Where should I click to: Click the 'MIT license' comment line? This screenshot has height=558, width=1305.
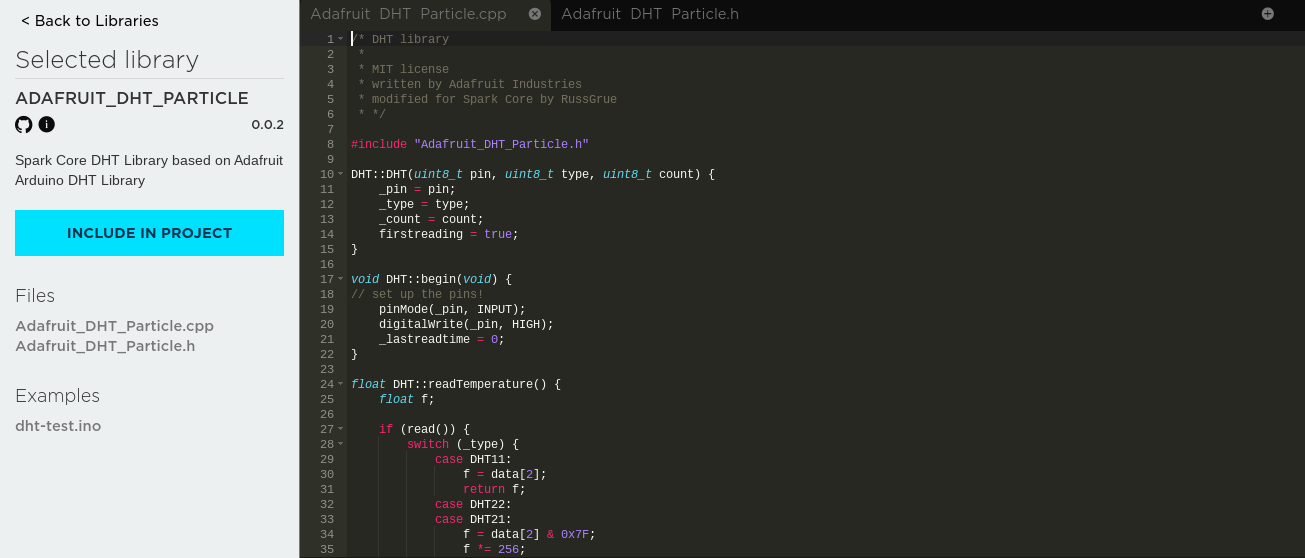point(403,69)
